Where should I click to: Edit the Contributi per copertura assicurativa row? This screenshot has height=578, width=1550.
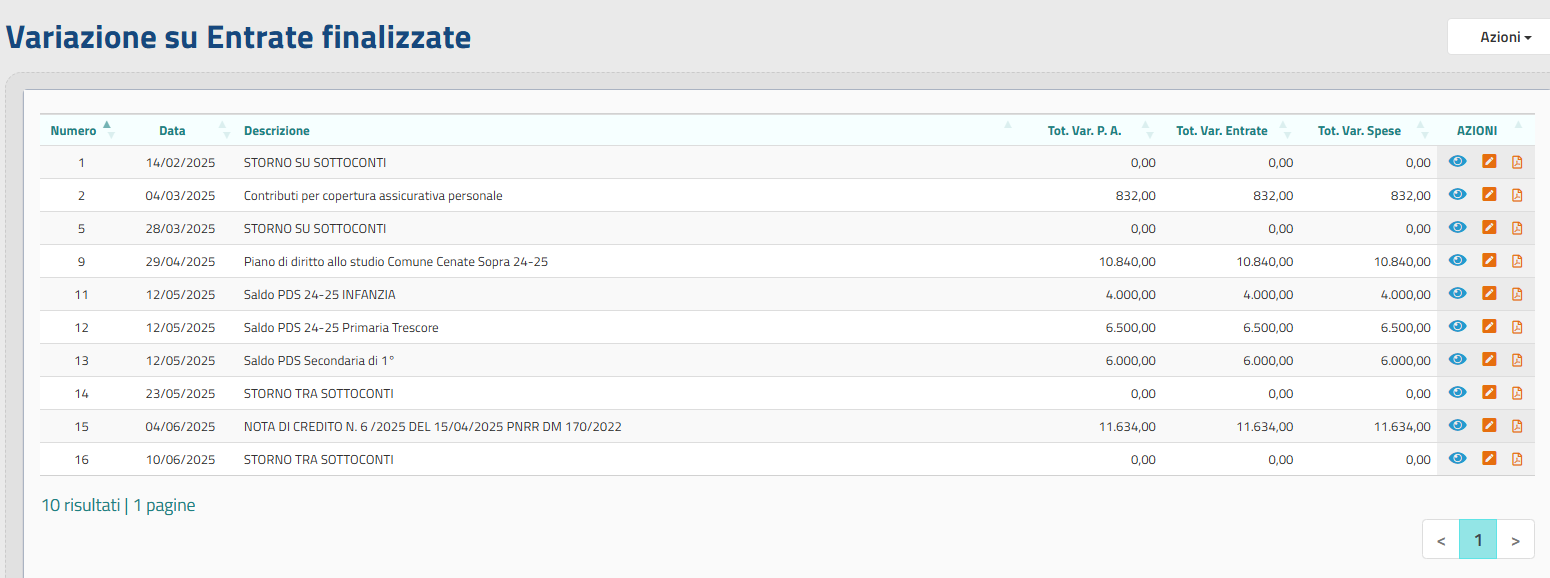point(1489,195)
